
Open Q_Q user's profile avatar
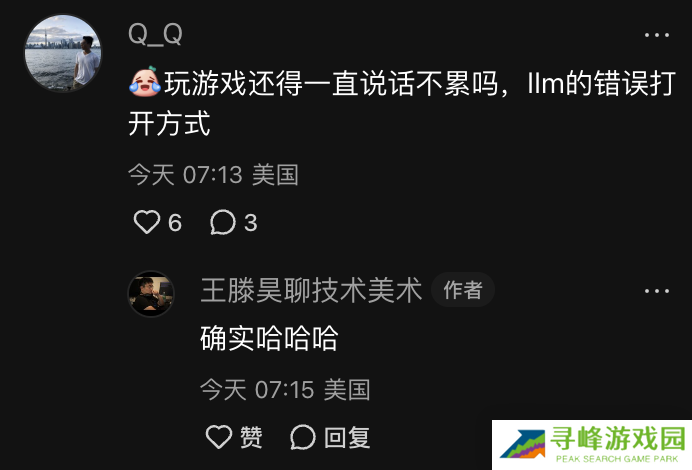pos(63,53)
